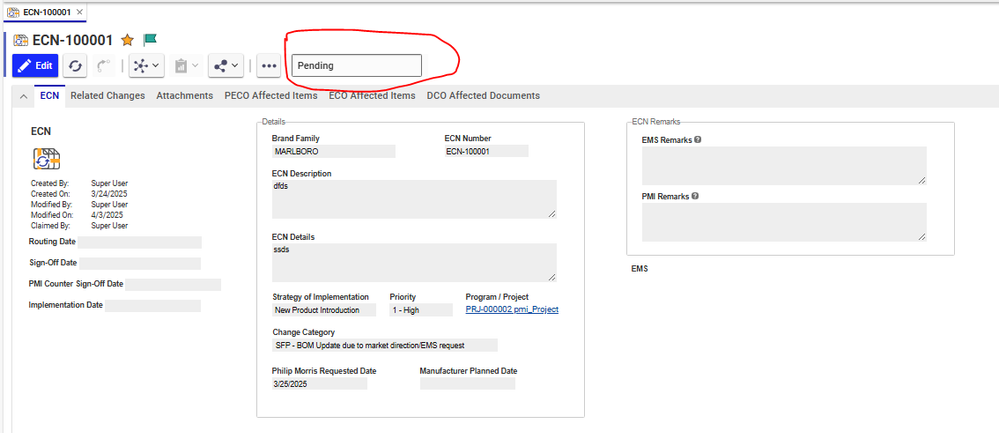Click the Pending state field

click(x=357, y=66)
